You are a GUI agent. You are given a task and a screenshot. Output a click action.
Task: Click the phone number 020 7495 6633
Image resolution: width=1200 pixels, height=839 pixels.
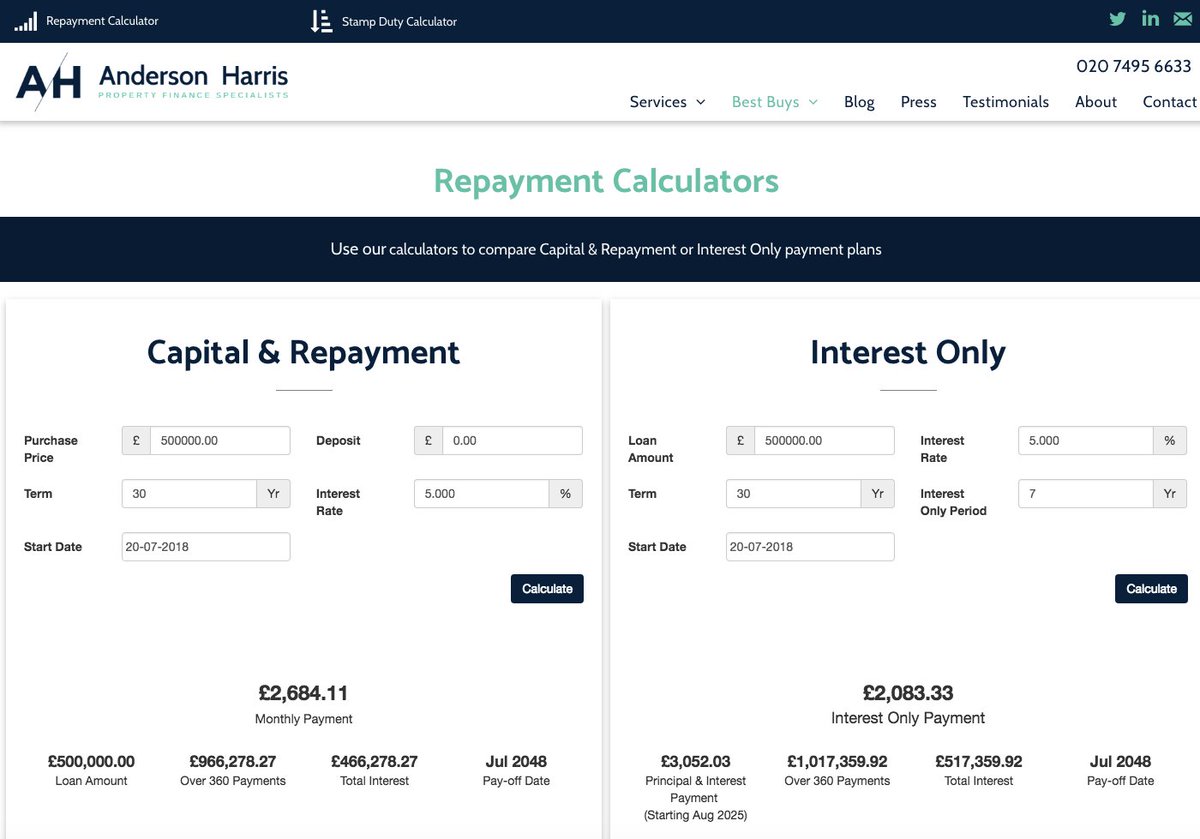(x=1134, y=66)
